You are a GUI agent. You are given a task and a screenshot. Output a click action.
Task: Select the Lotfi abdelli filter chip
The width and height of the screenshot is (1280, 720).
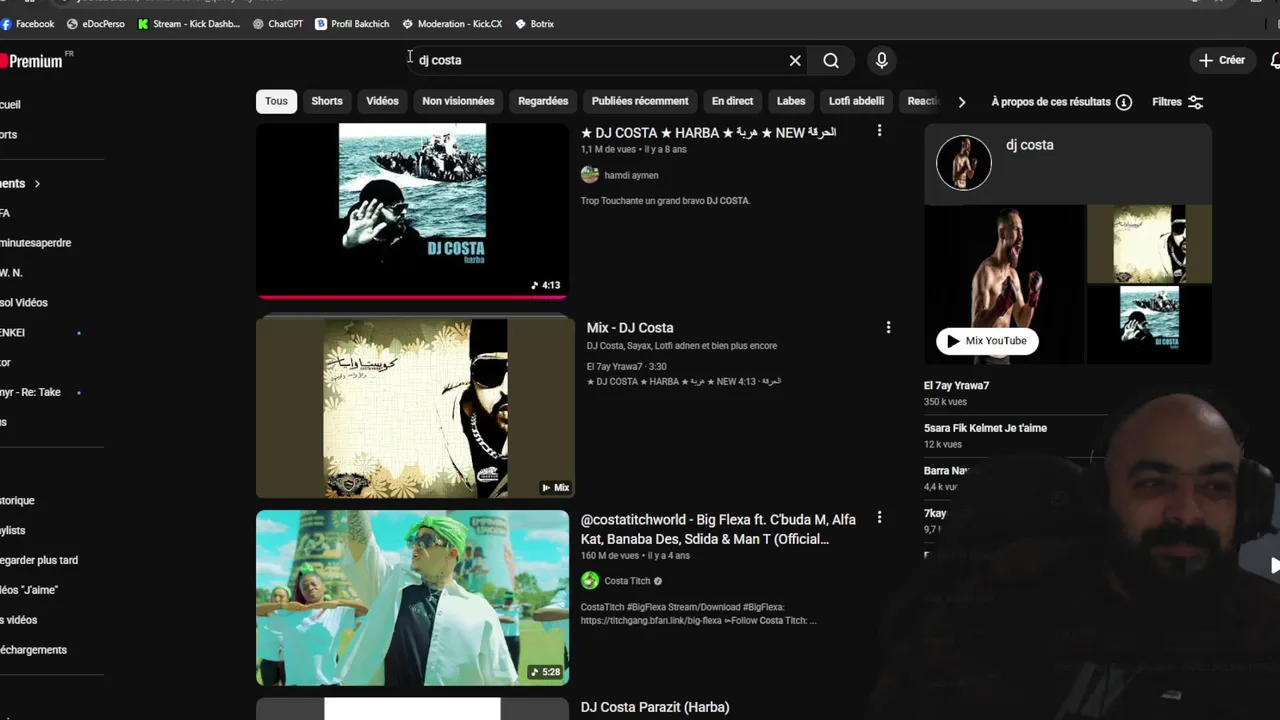pyautogui.click(x=856, y=101)
